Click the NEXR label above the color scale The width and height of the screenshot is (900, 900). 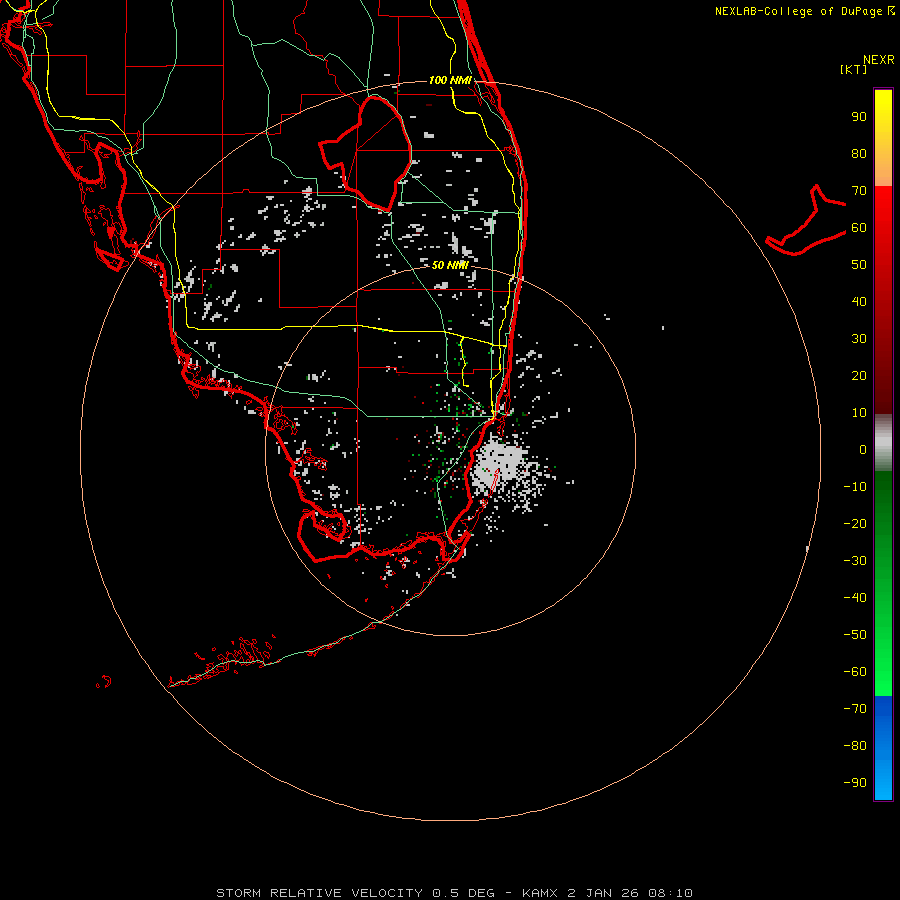pos(878,60)
